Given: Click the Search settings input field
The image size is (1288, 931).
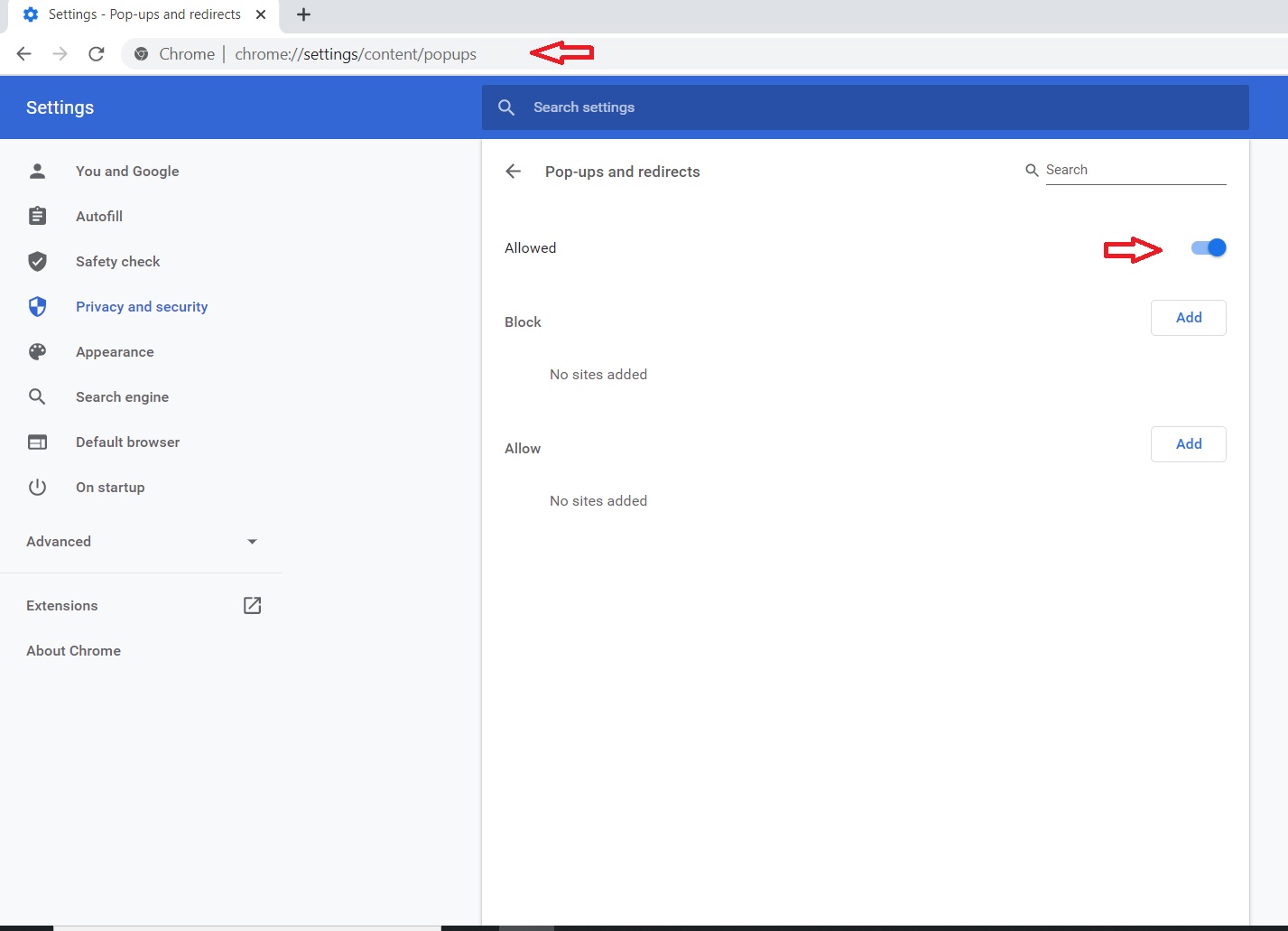Looking at the screenshot, I should pyautogui.click(x=865, y=107).
